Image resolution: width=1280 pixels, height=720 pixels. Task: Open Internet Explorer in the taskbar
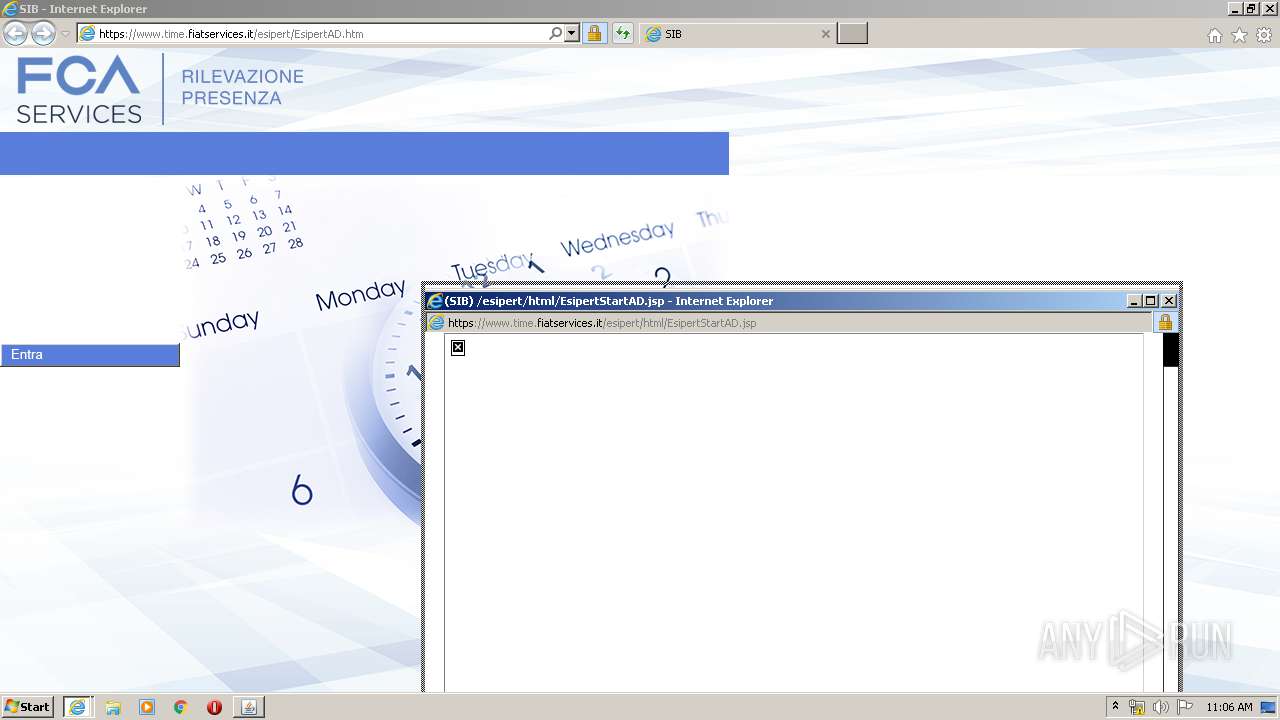tap(78, 707)
